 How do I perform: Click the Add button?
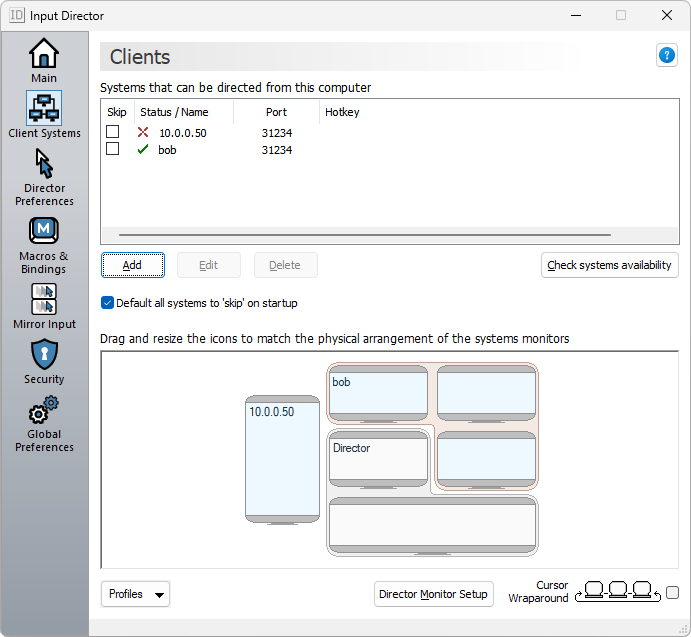pyautogui.click(x=132, y=265)
